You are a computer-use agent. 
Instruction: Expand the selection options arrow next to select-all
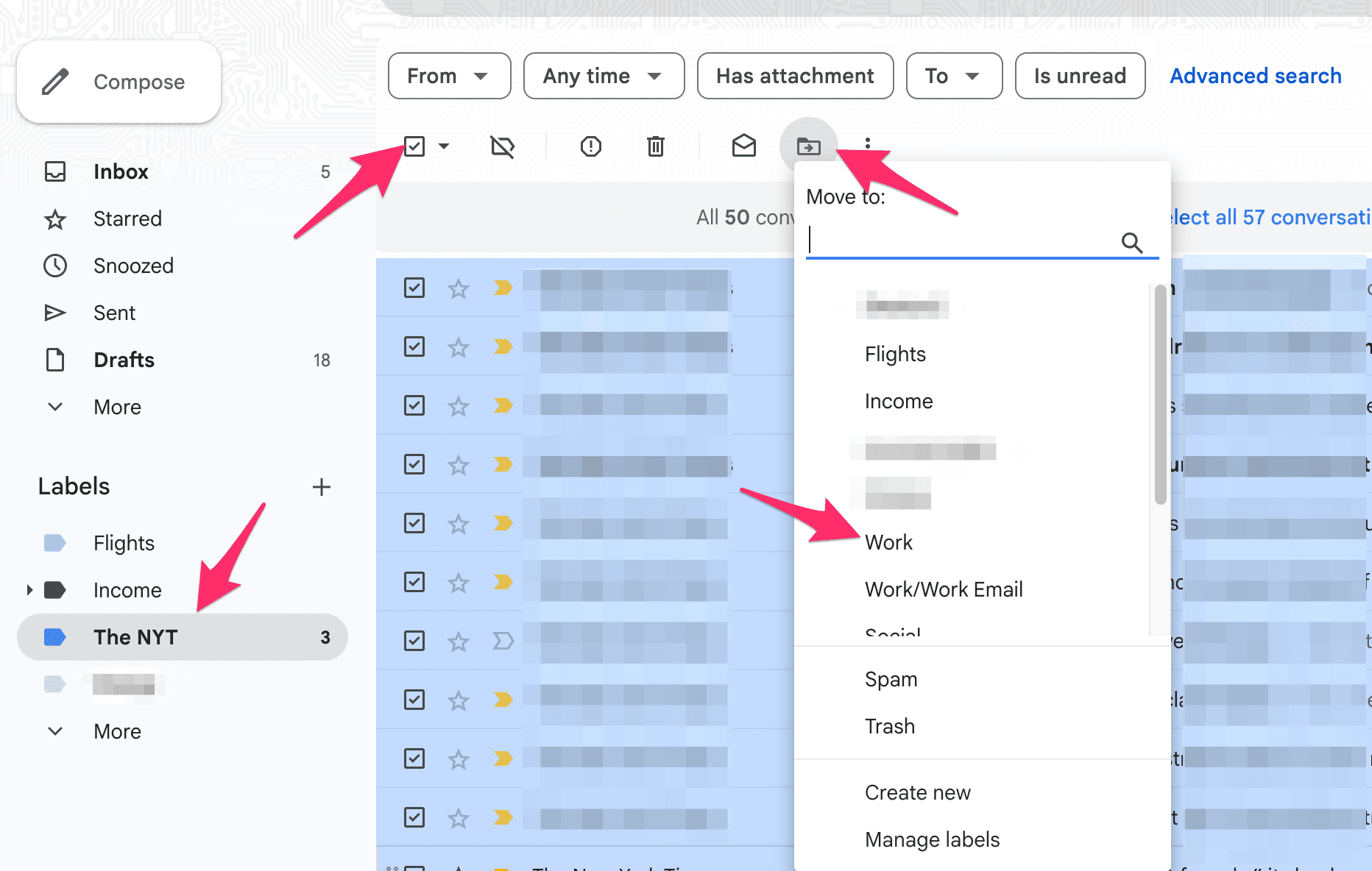(x=443, y=146)
